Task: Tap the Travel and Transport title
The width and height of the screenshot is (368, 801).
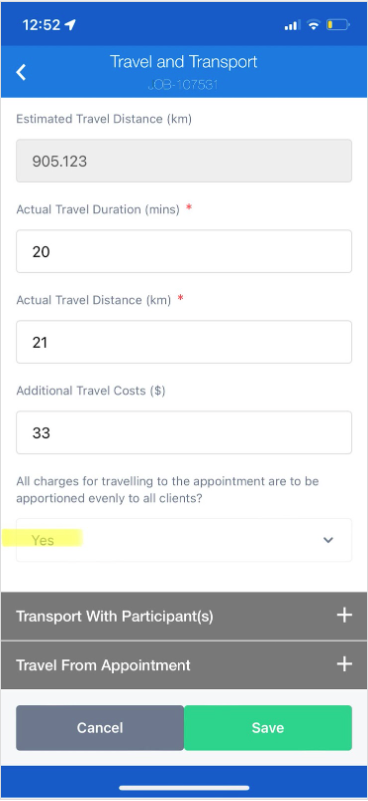Action: pos(183,62)
